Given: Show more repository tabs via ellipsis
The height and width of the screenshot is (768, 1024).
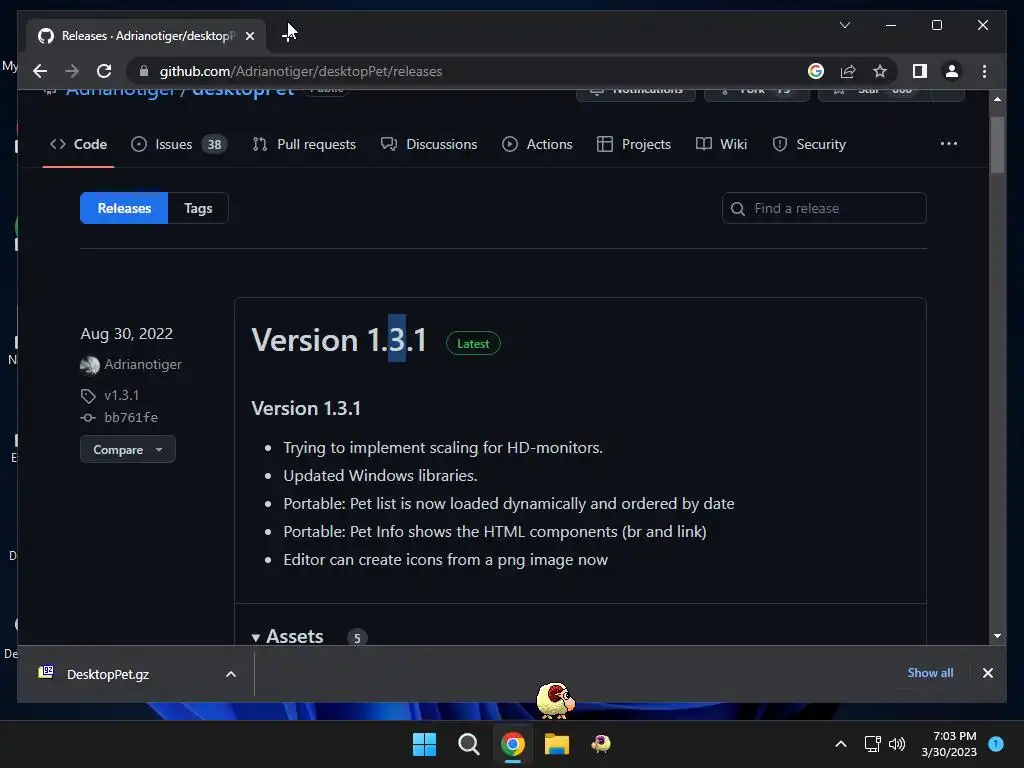Looking at the screenshot, I should (x=949, y=144).
